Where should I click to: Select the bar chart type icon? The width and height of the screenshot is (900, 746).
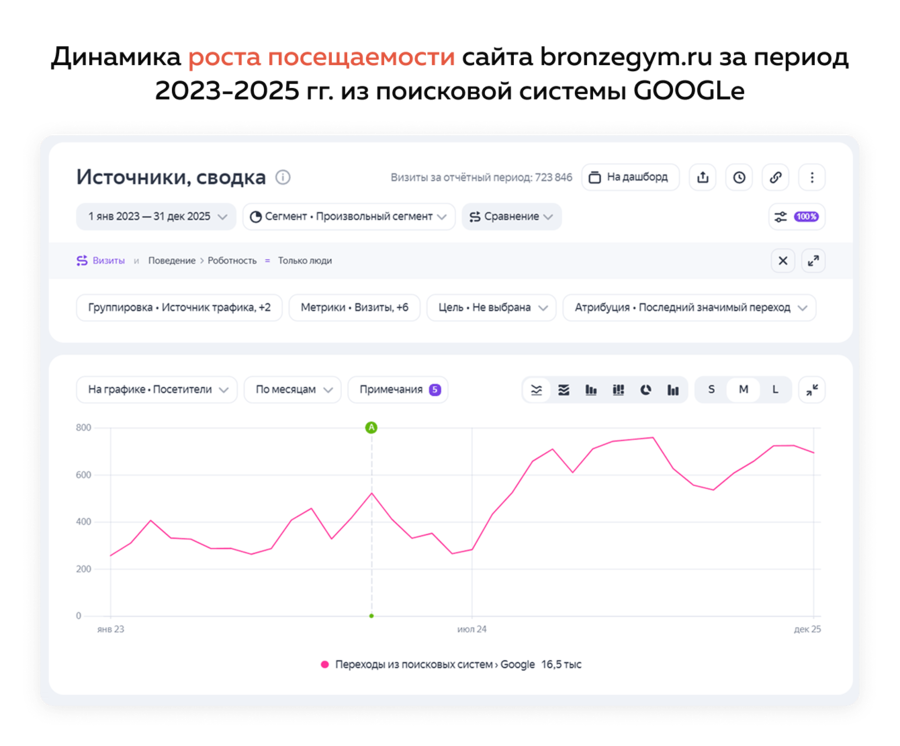(x=591, y=390)
